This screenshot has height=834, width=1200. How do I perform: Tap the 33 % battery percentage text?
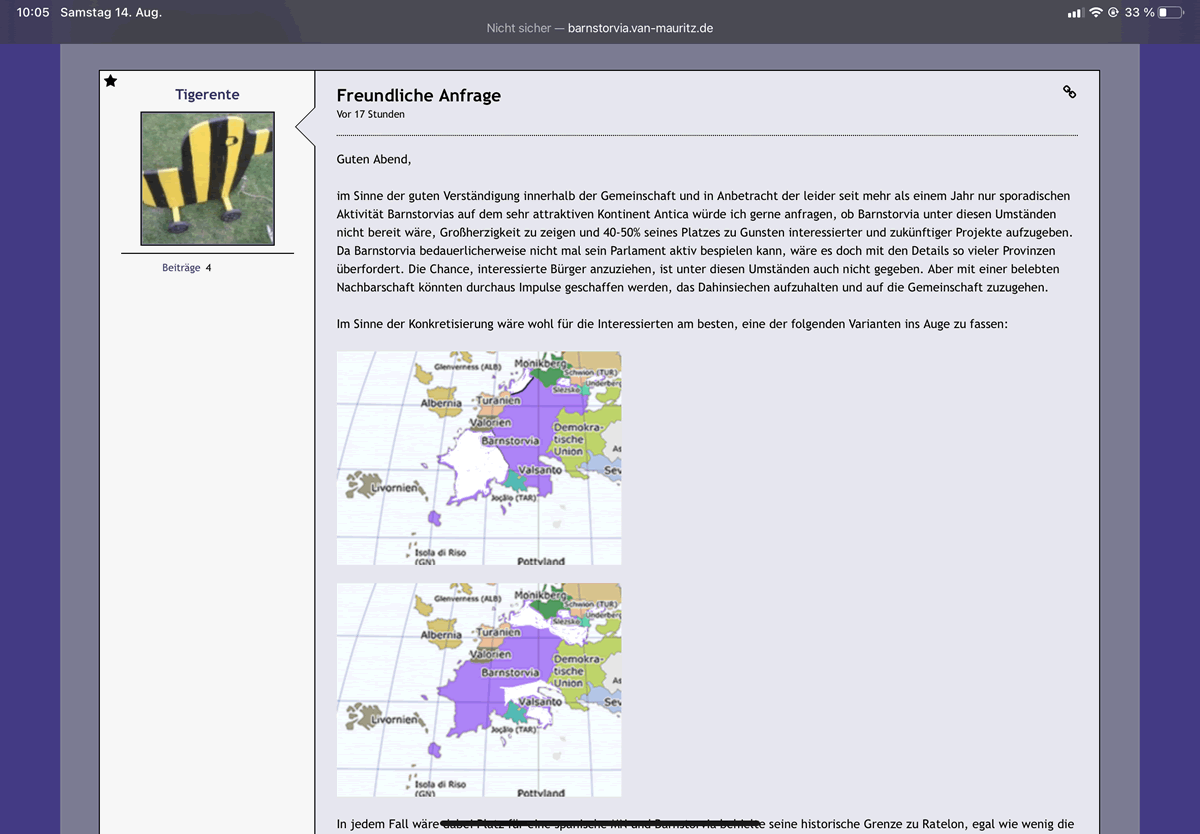pos(1139,13)
